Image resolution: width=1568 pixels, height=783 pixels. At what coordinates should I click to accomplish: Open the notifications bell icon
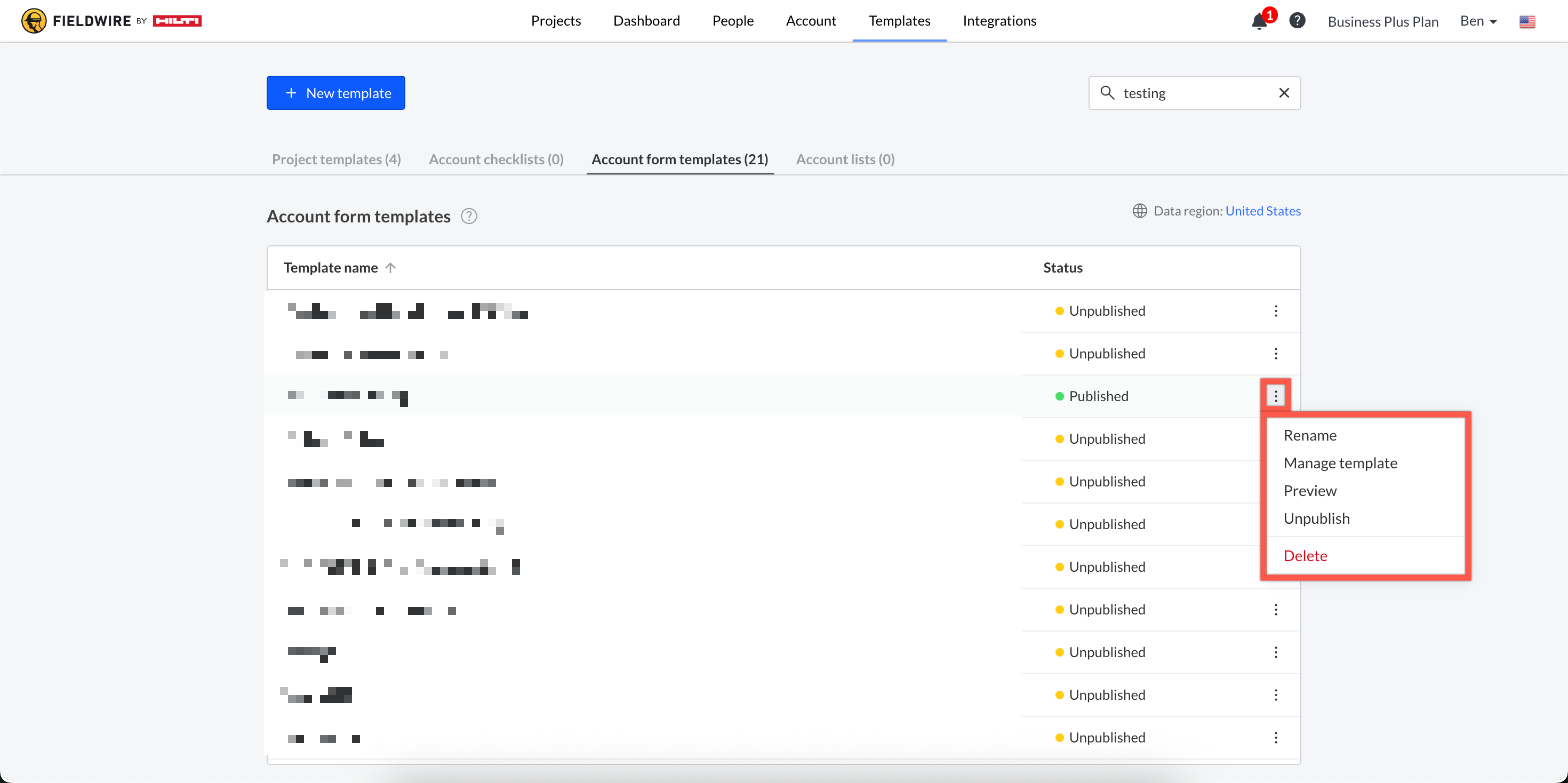point(1258,22)
